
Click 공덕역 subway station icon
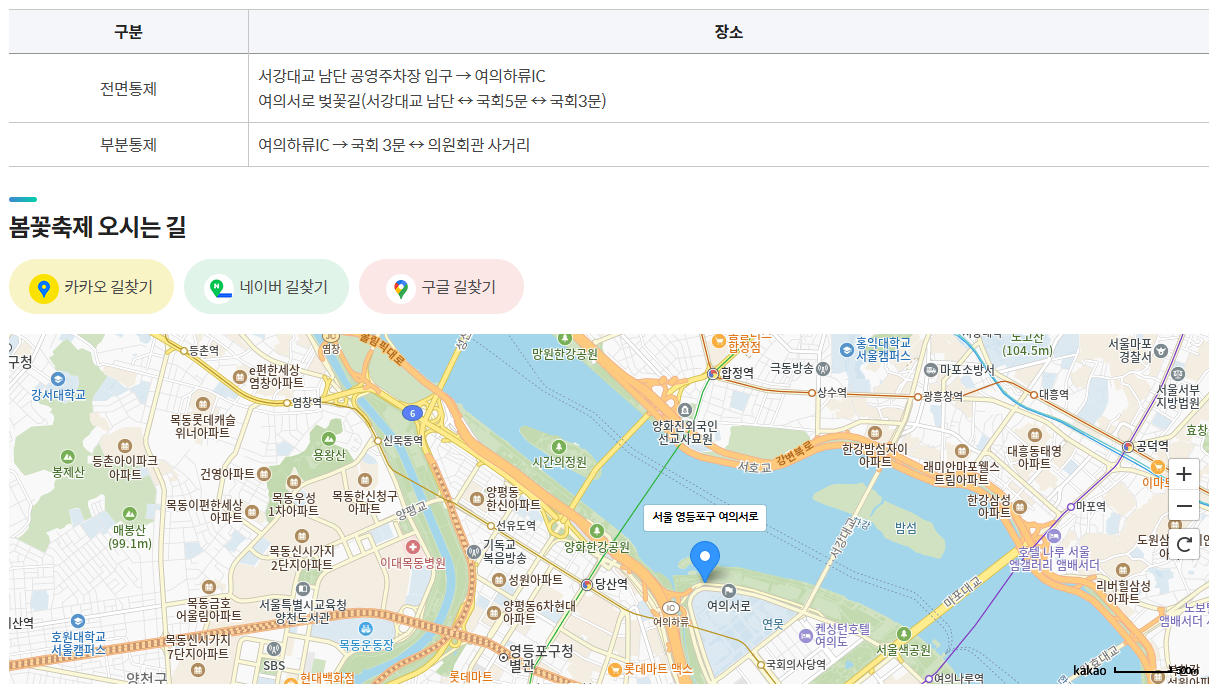point(1128,447)
